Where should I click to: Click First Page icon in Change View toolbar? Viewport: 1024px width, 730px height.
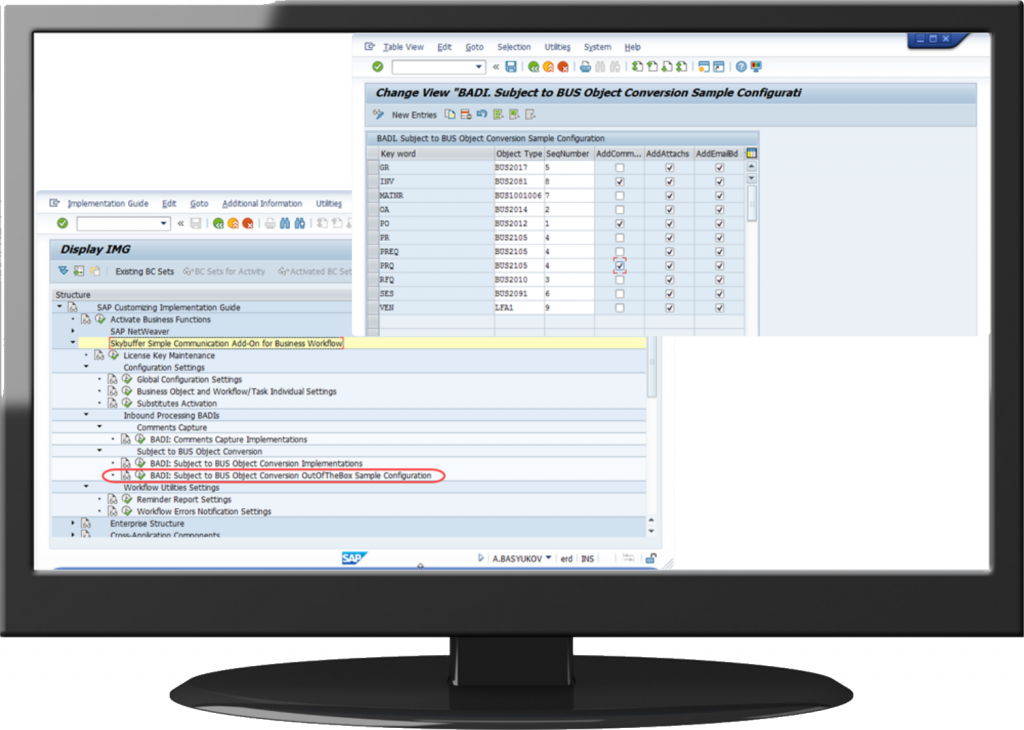(x=637, y=67)
